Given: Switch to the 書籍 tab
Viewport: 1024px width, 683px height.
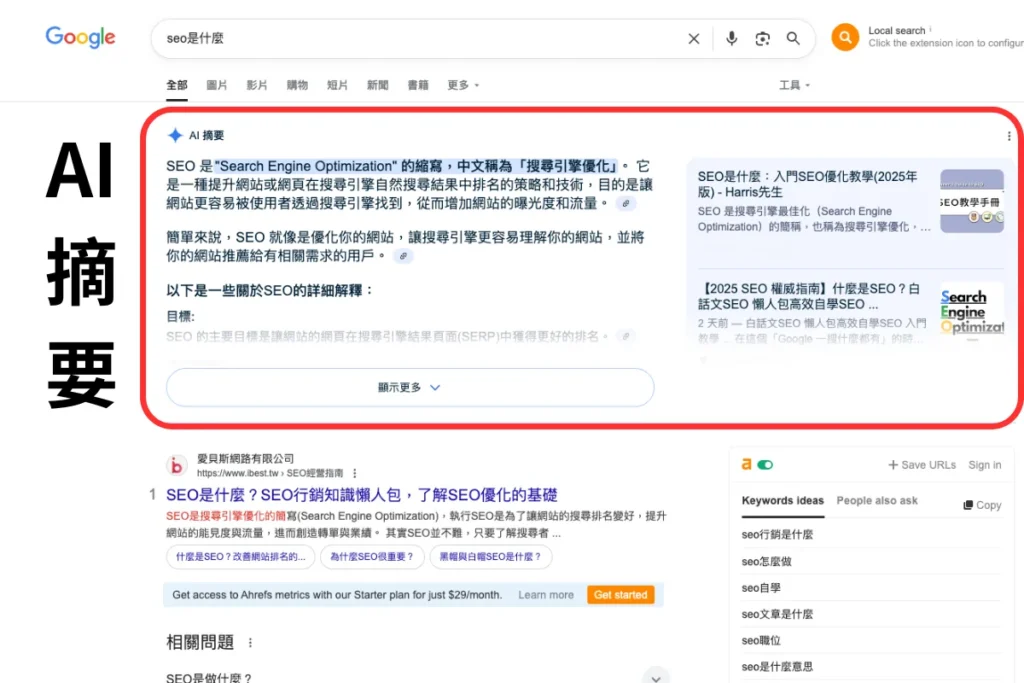Looking at the screenshot, I should (418, 85).
